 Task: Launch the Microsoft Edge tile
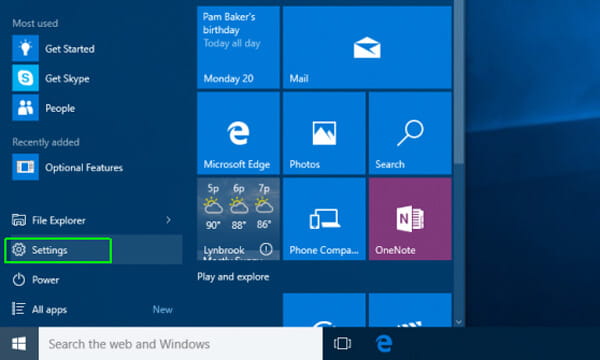pos(238,134)
